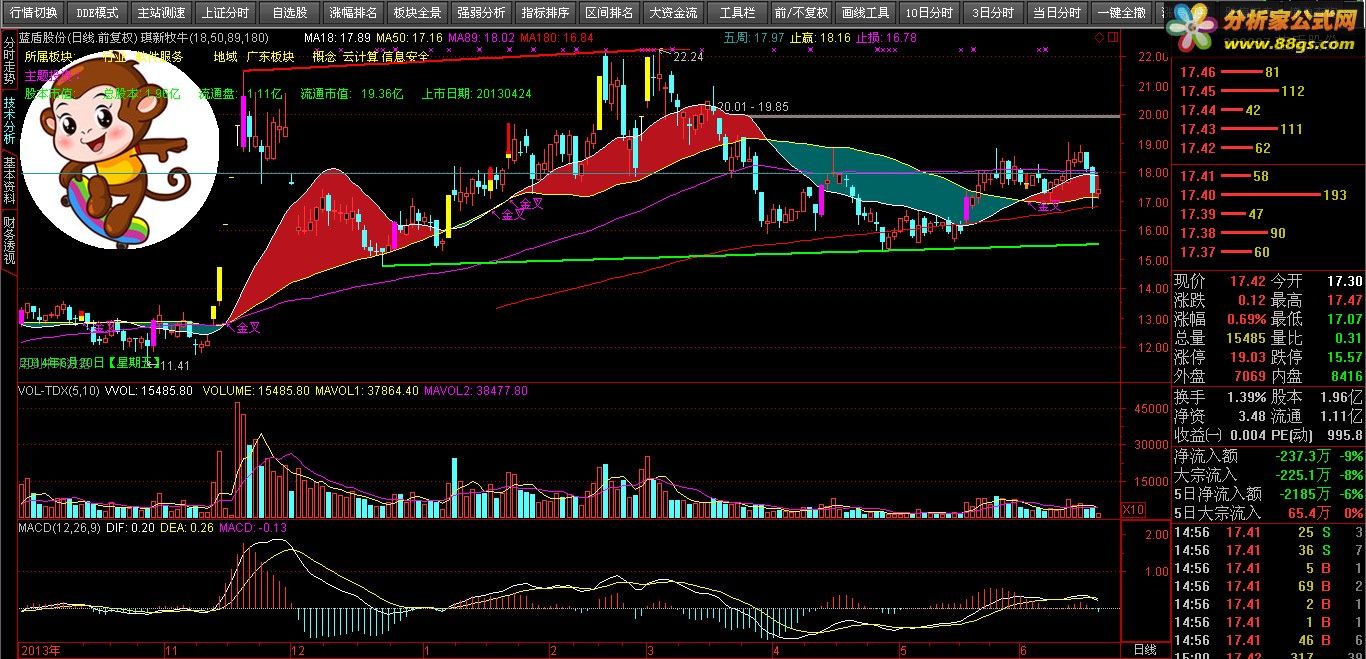Show 10日分时 view
Image resolution: width=1366 pixels, height=659 pixels.
(929, 13)
